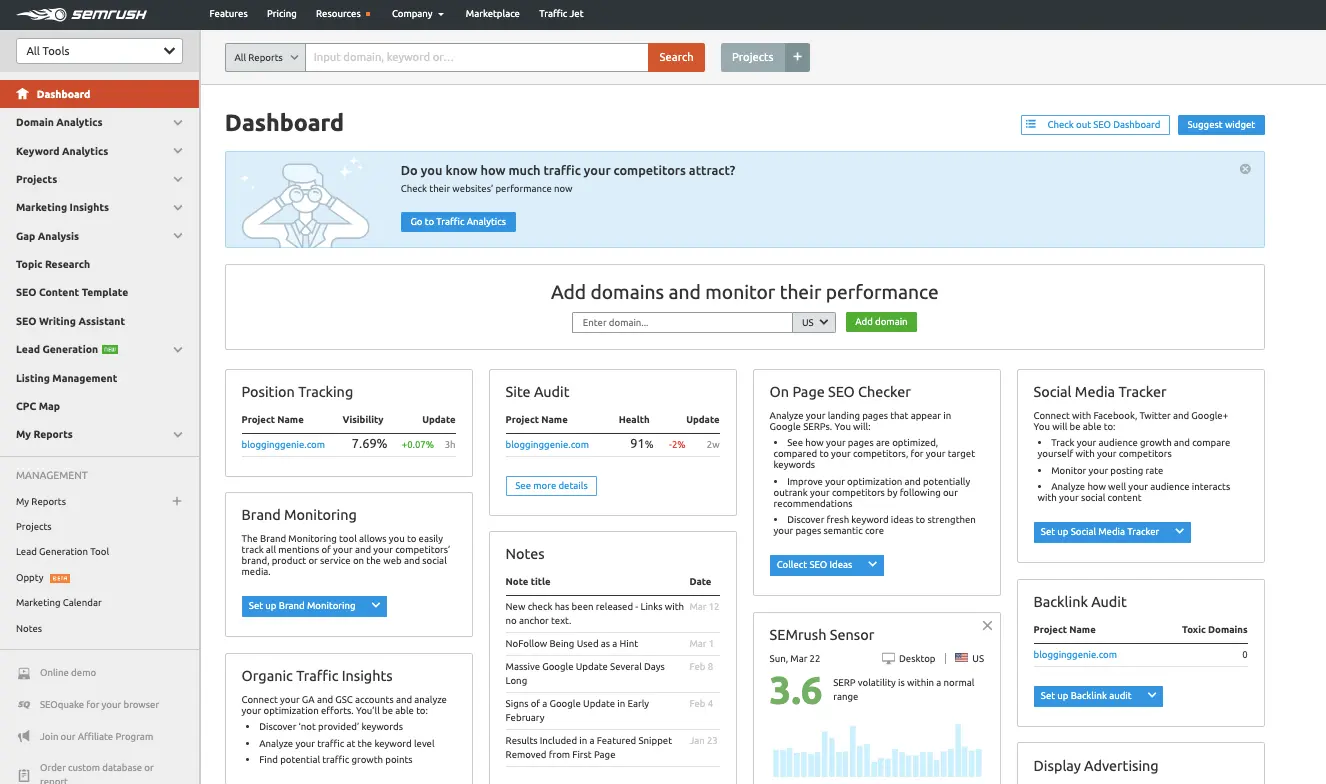The image size is (1326, 784).
Task: Open the All Reports dropdown
Action: pos(265,57)
